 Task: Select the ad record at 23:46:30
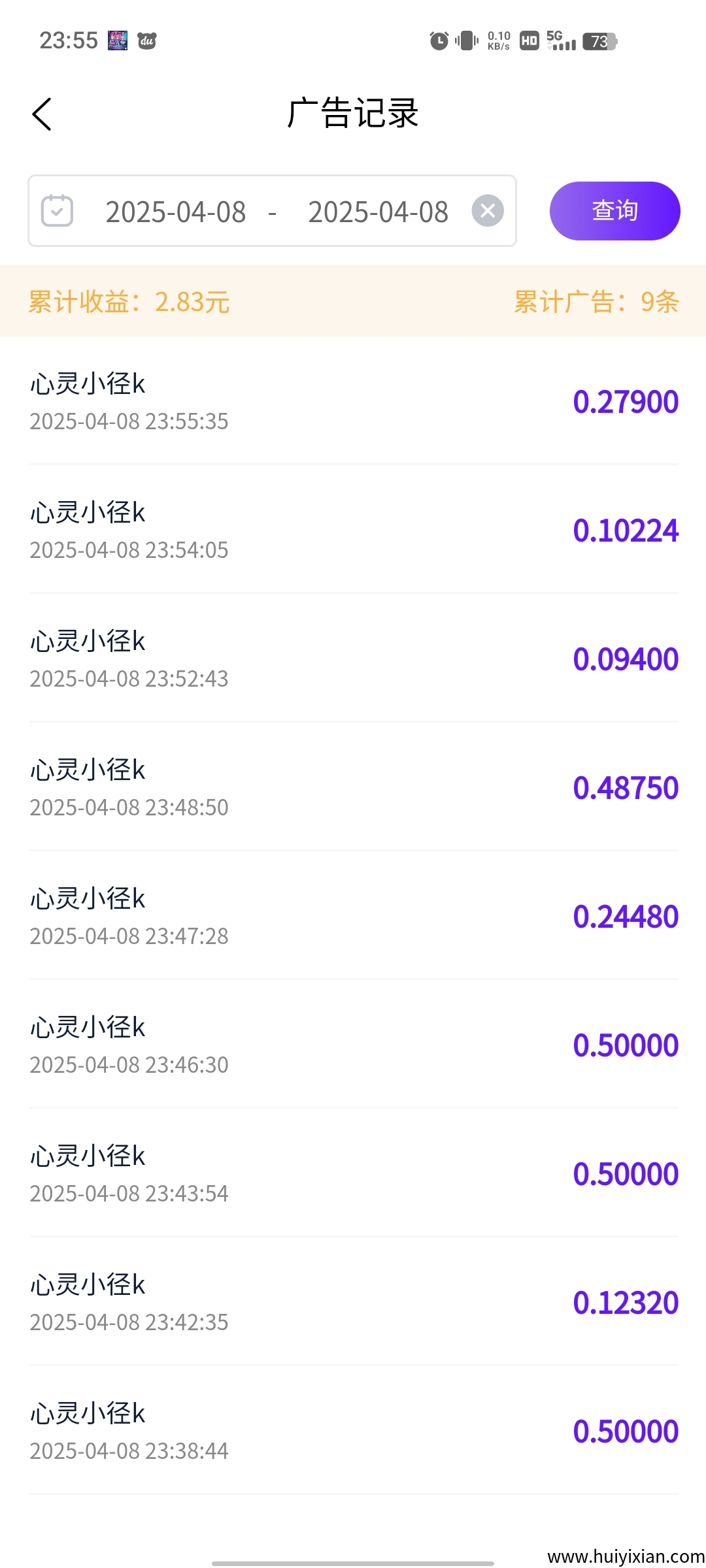click(x=353, y=1045)
